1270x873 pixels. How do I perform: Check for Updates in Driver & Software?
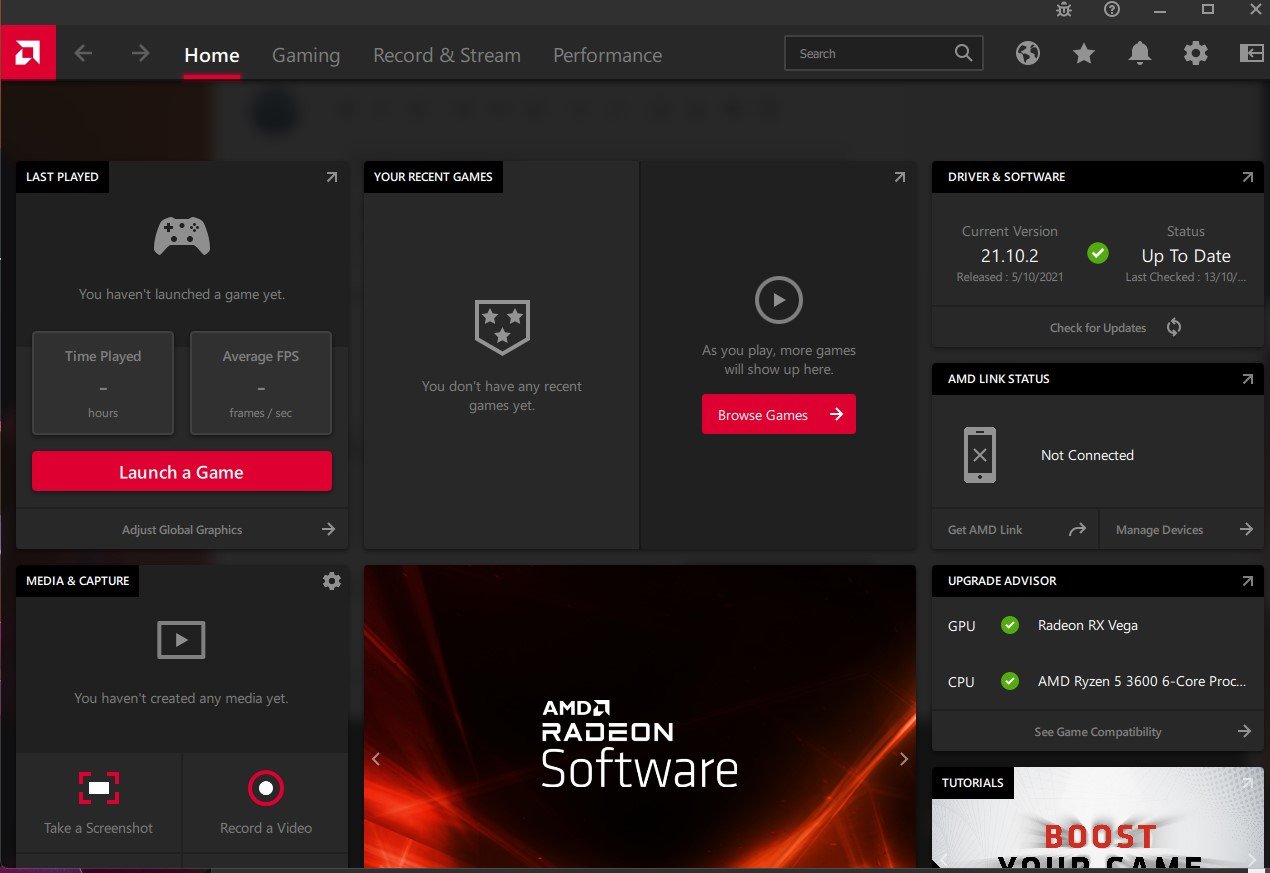click(x=1098, y=327)
